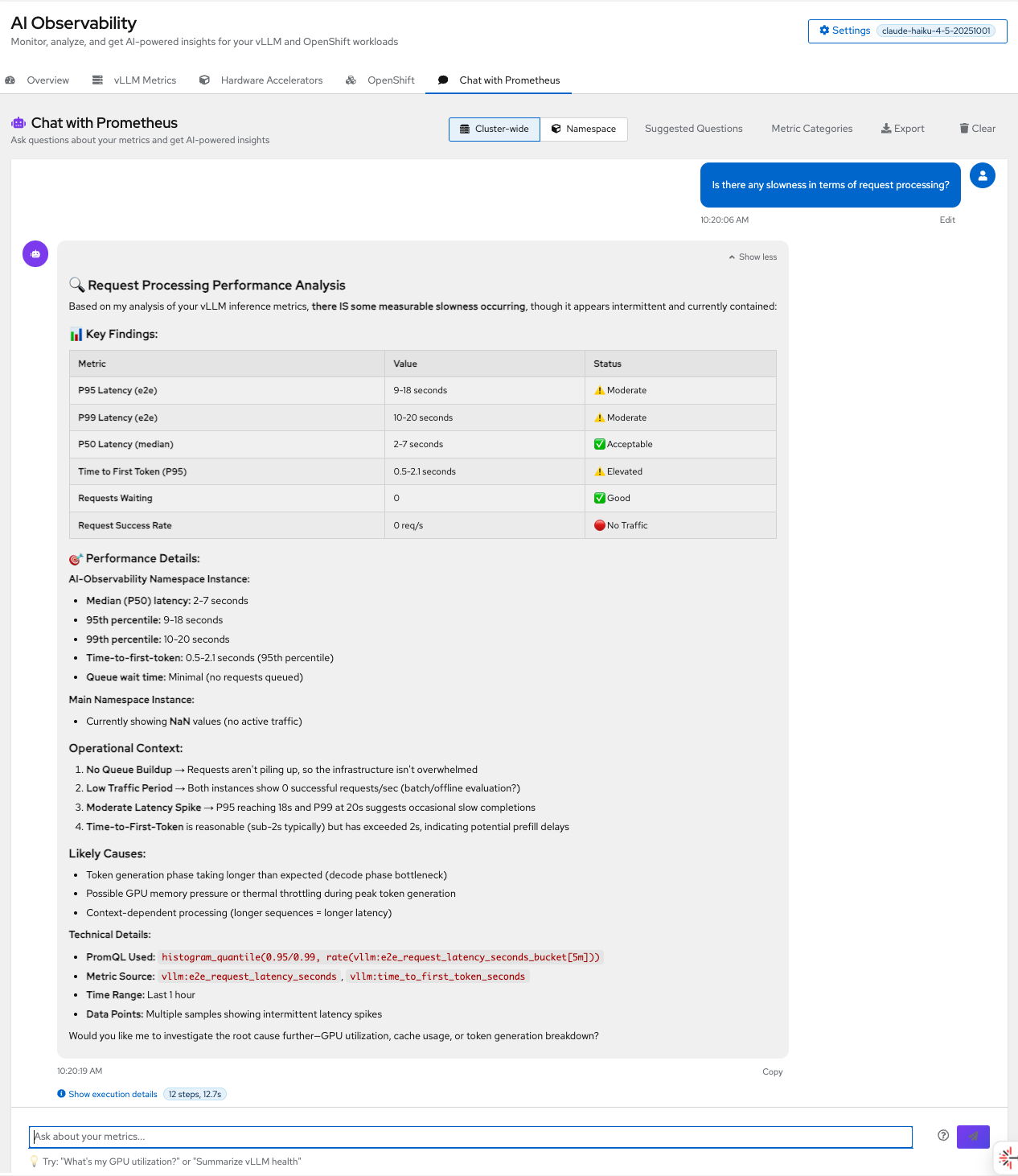1018x1176 pixels.
Task: Click the purple AI assistant avatar
Action: 35,253
